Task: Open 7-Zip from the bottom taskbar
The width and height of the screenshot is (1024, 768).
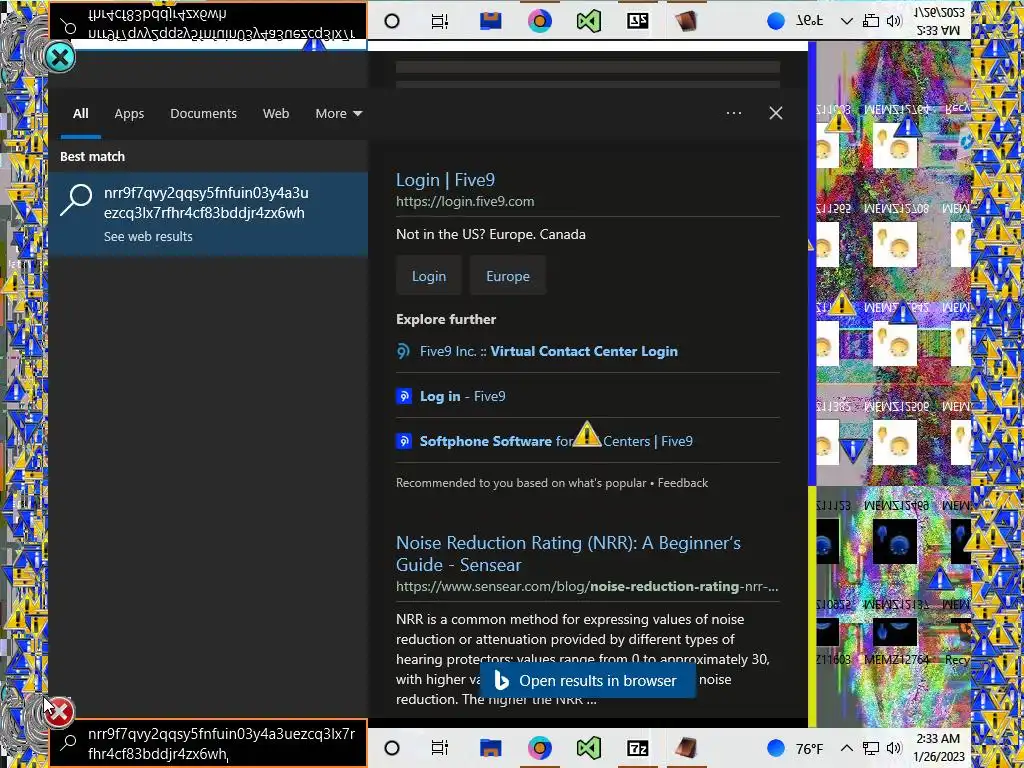Action: click(x=637, y=748)
